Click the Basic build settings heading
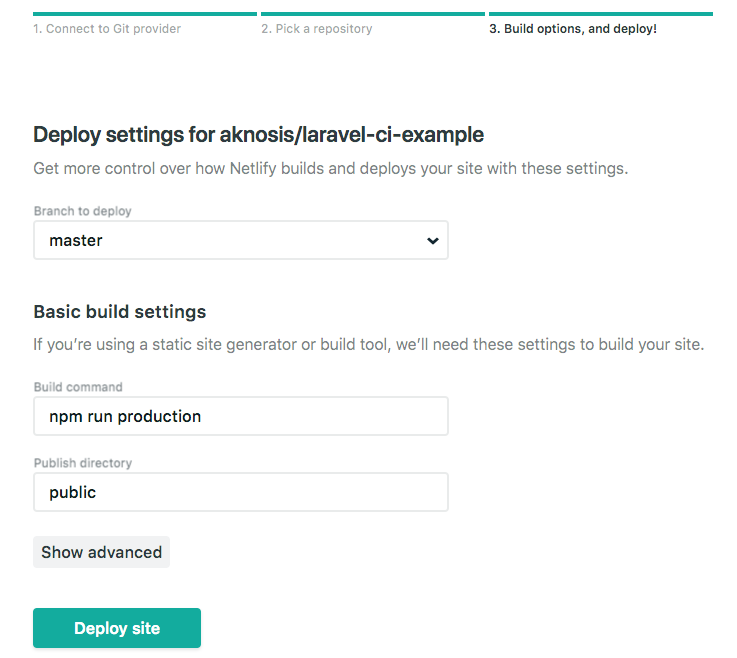The image size is (737, 658). click(119, 311)
